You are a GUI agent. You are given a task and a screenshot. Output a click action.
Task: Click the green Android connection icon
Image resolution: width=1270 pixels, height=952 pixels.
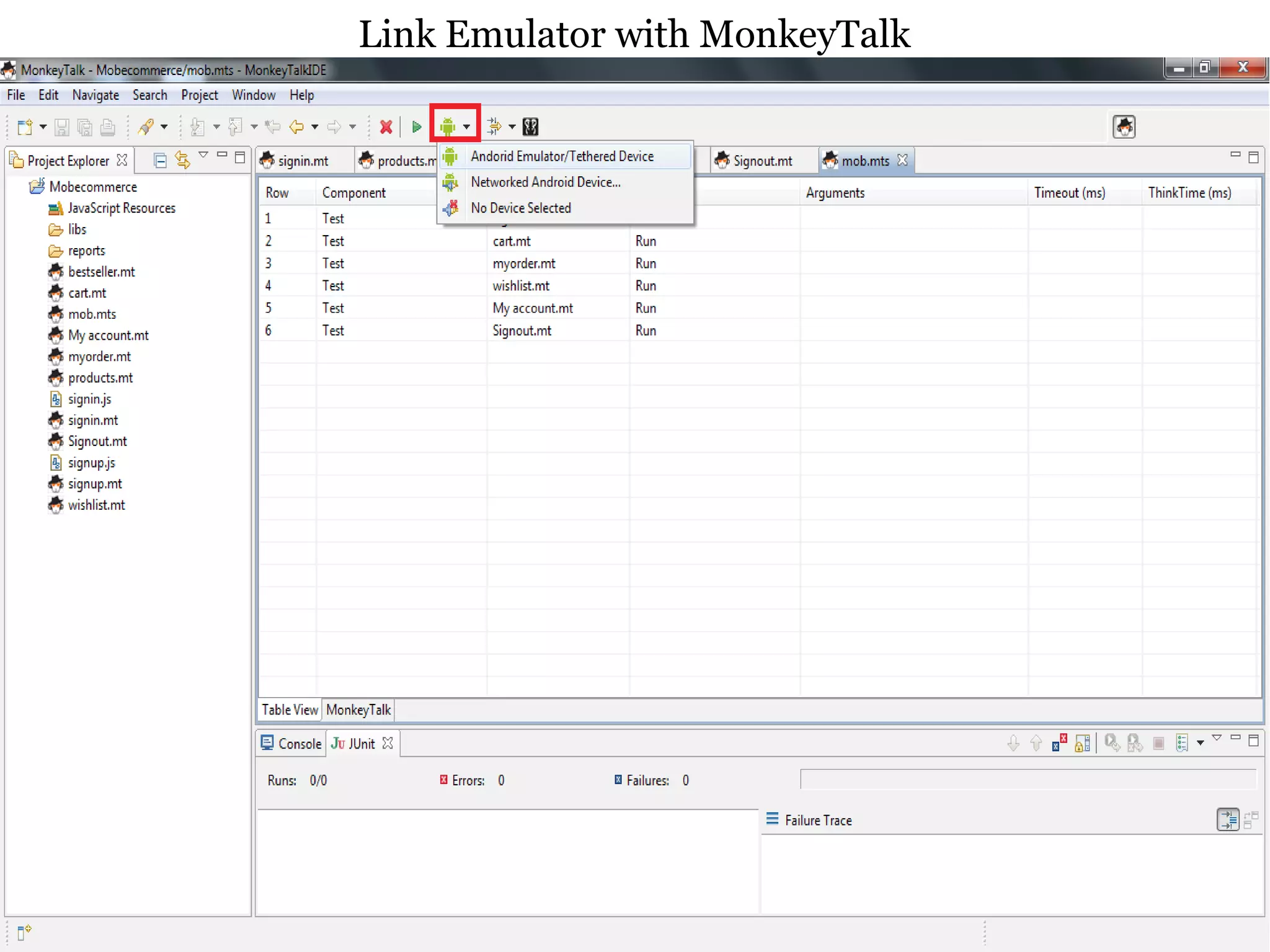tap(447, 127)
